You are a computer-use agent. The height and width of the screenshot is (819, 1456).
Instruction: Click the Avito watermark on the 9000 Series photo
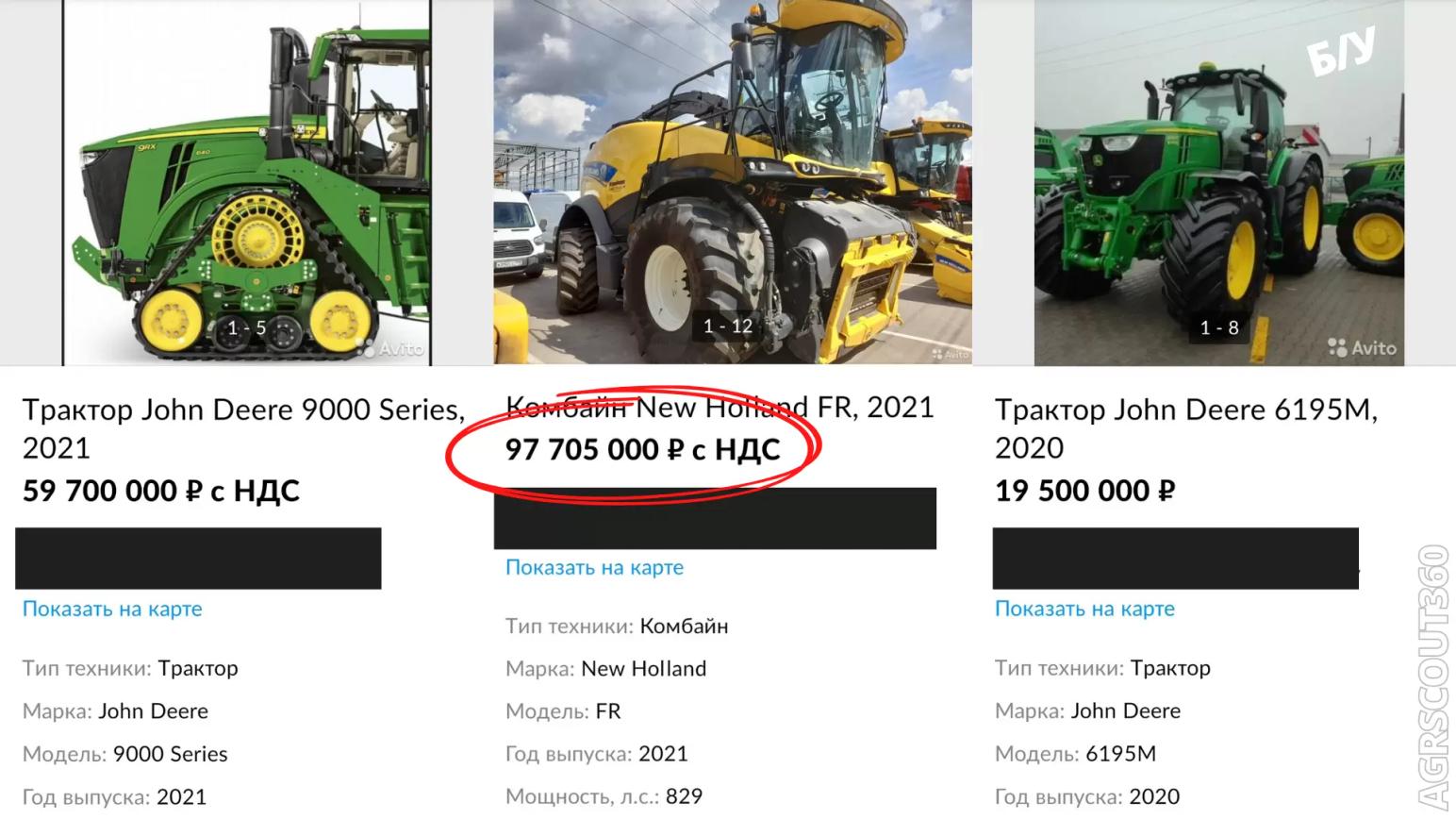click(392, 348)
